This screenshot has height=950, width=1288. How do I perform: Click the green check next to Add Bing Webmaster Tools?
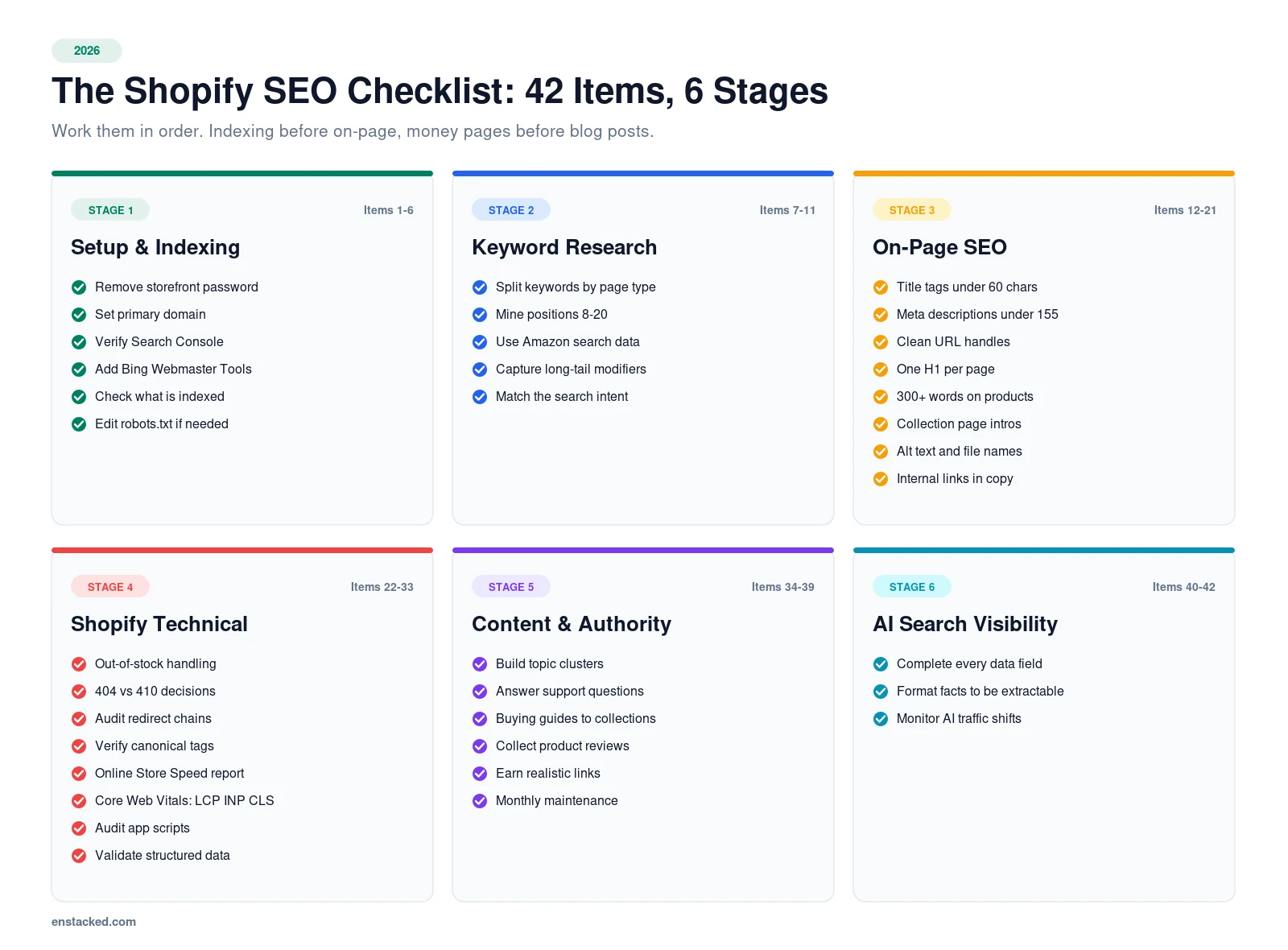[x=79, y=370]
